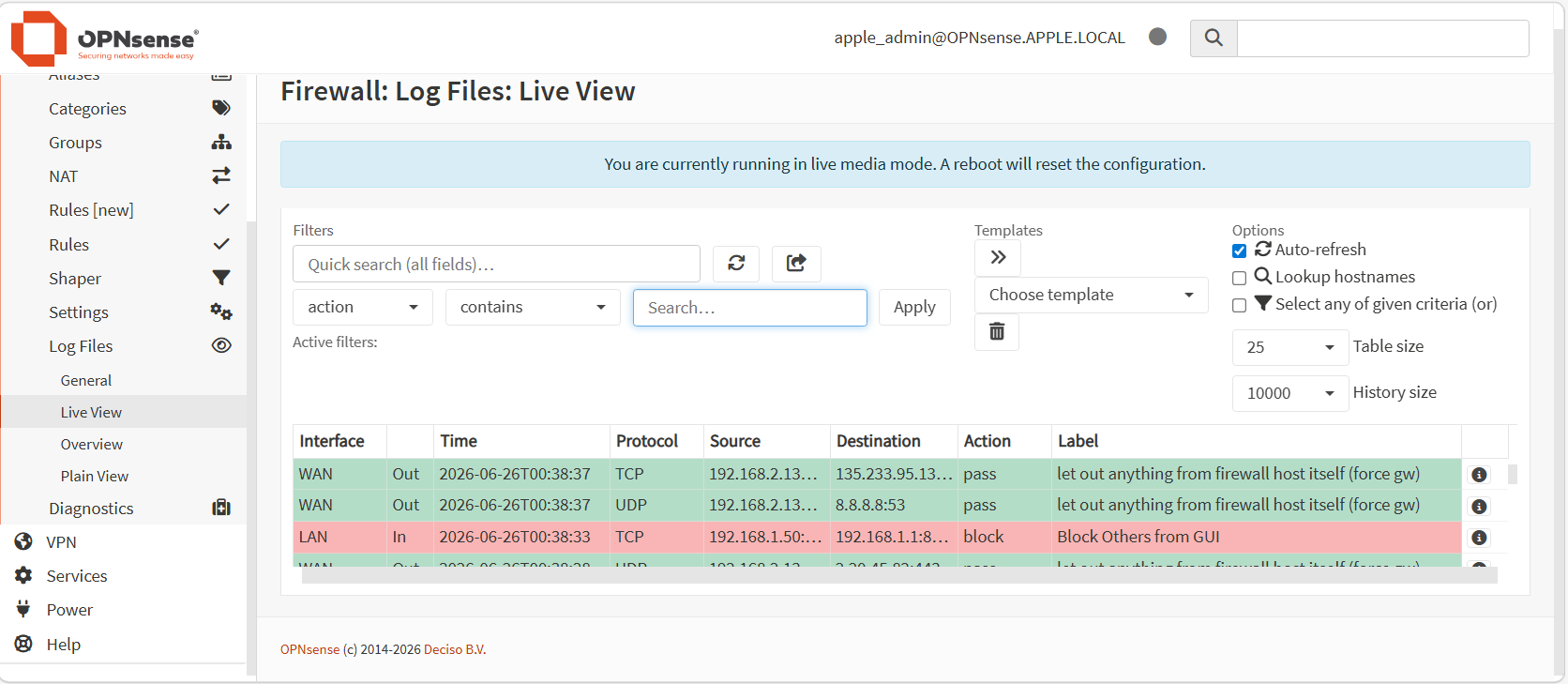Disable the Auto-refresh checkbox
The image size is (1568, 684).
[1239, 251]
